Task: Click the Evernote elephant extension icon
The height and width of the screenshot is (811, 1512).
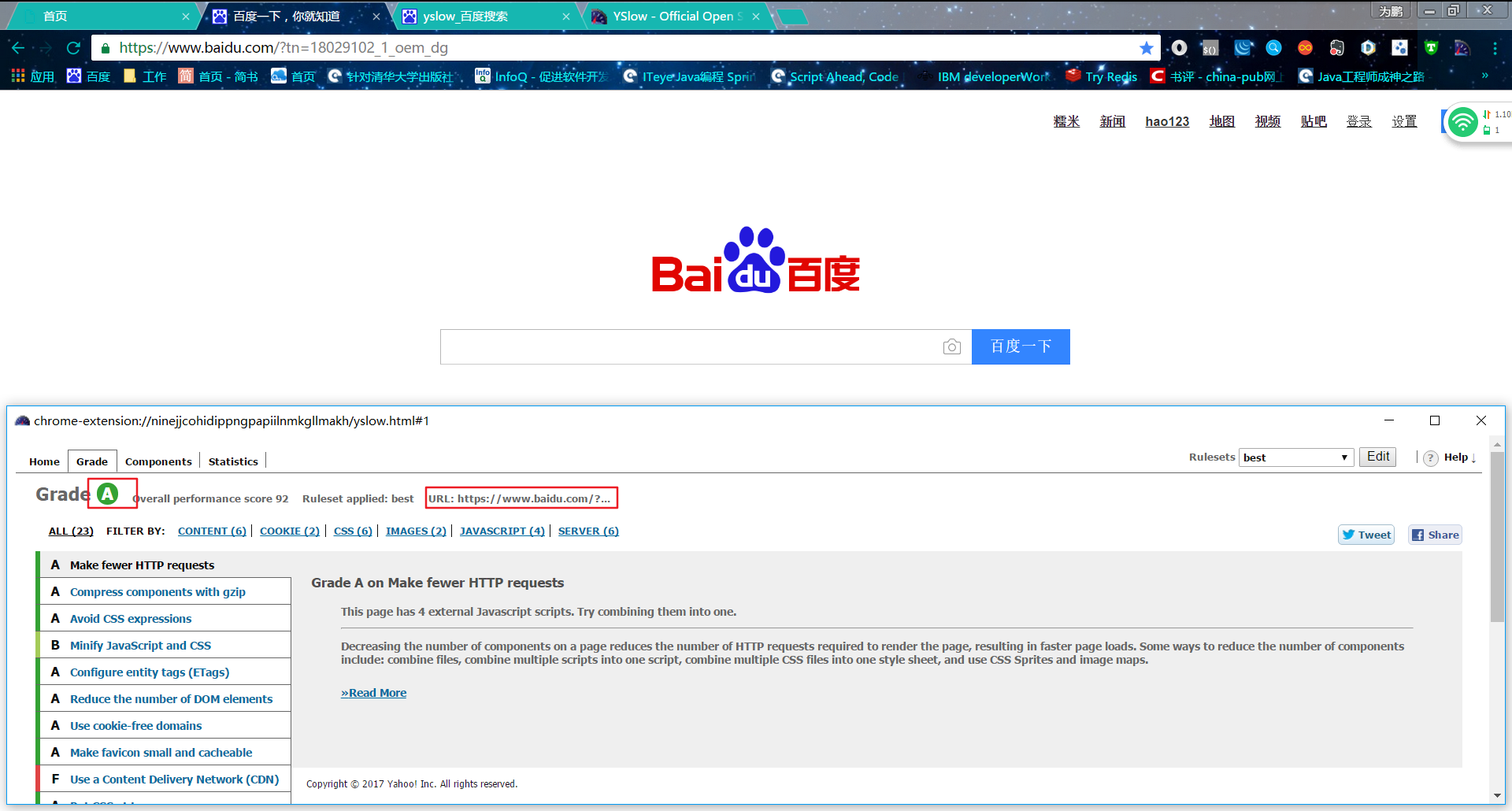Action: pos(1336,48)
